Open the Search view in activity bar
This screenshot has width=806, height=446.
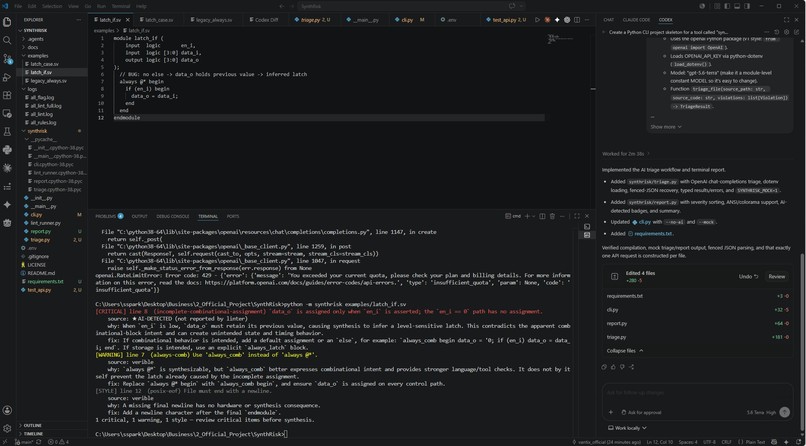pyautogui.click(x=7, y=40)
